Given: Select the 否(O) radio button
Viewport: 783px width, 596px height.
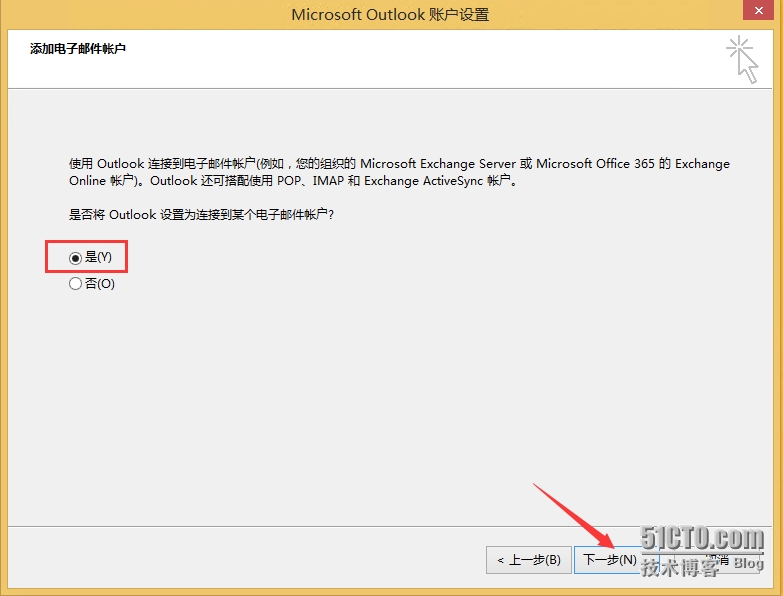Looking at the screenshot, I should [x=76, y=284].
